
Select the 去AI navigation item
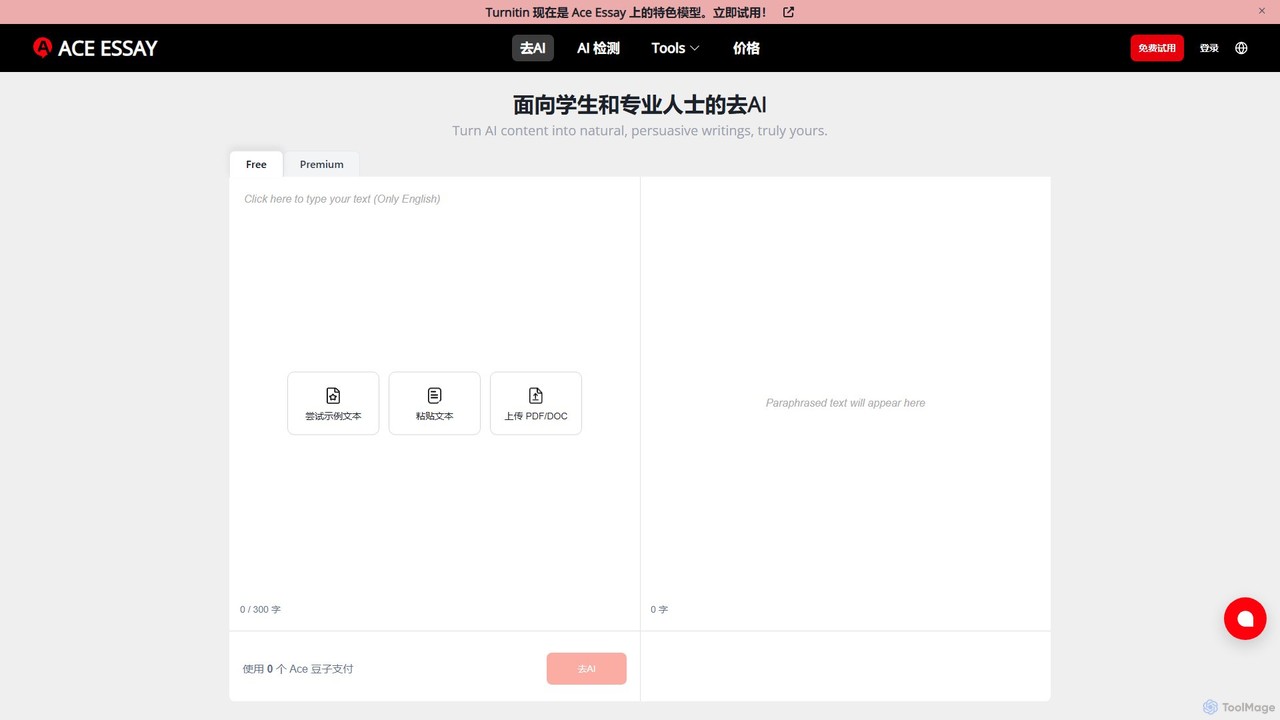533,48
